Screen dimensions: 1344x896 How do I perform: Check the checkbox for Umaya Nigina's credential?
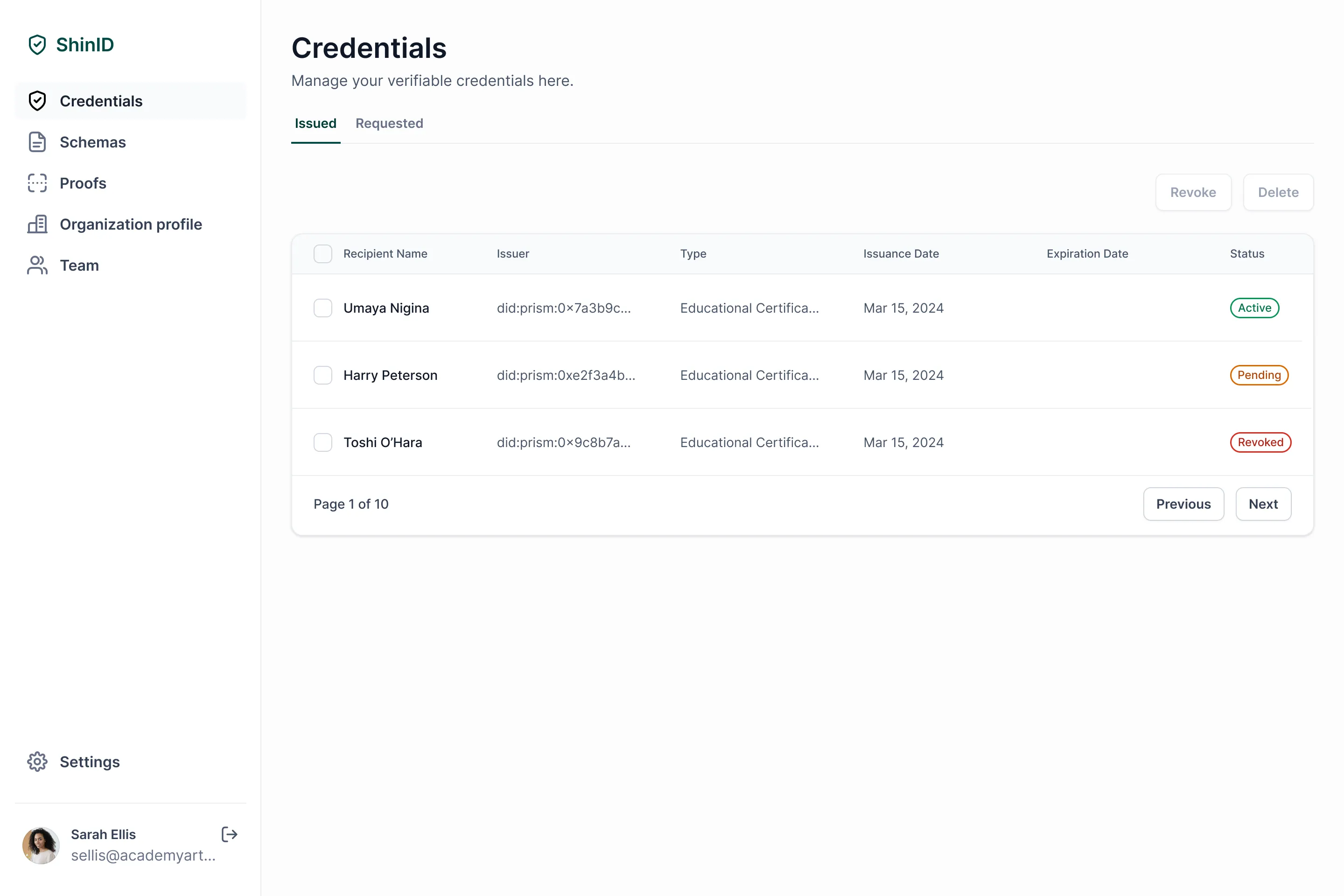[323, 308]
